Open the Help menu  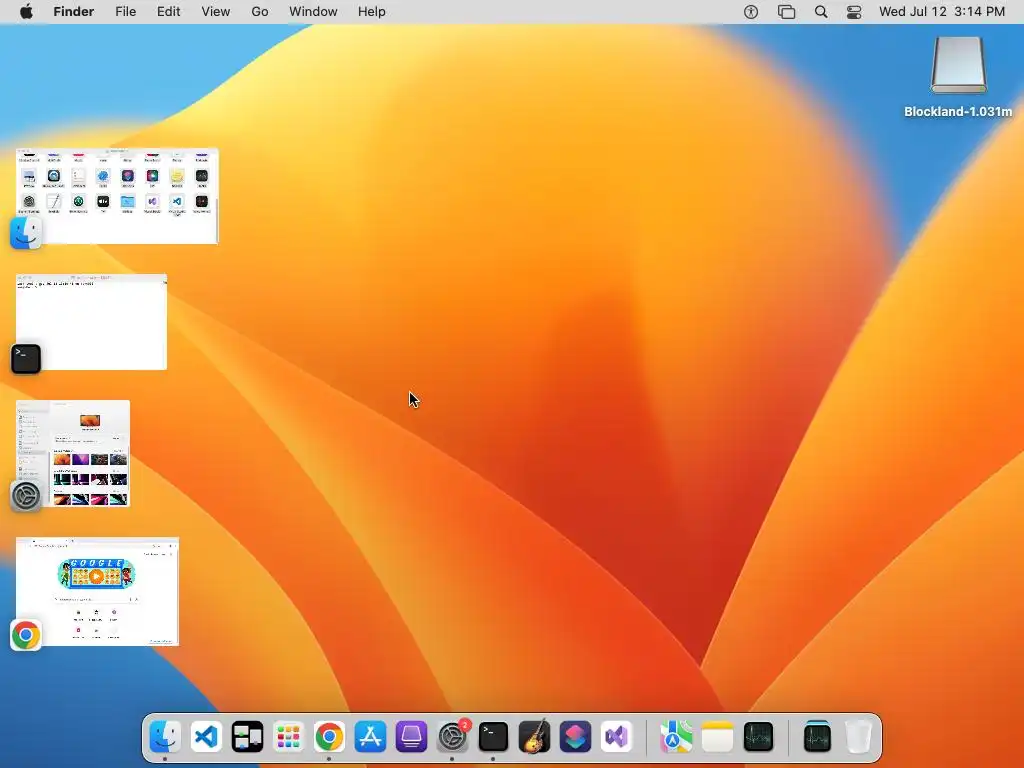372,12
